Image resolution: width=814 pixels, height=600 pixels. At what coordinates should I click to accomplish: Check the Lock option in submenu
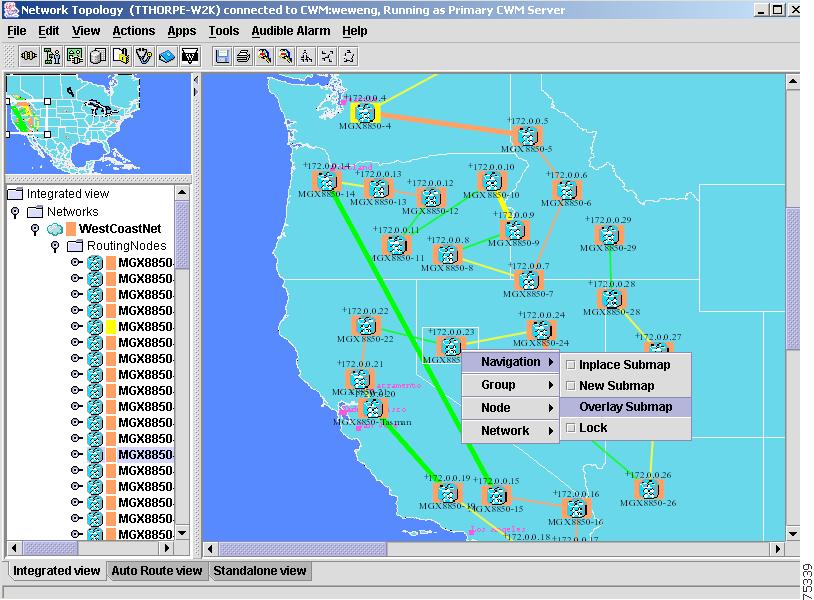pyautogui.click(x=626, y=428)
